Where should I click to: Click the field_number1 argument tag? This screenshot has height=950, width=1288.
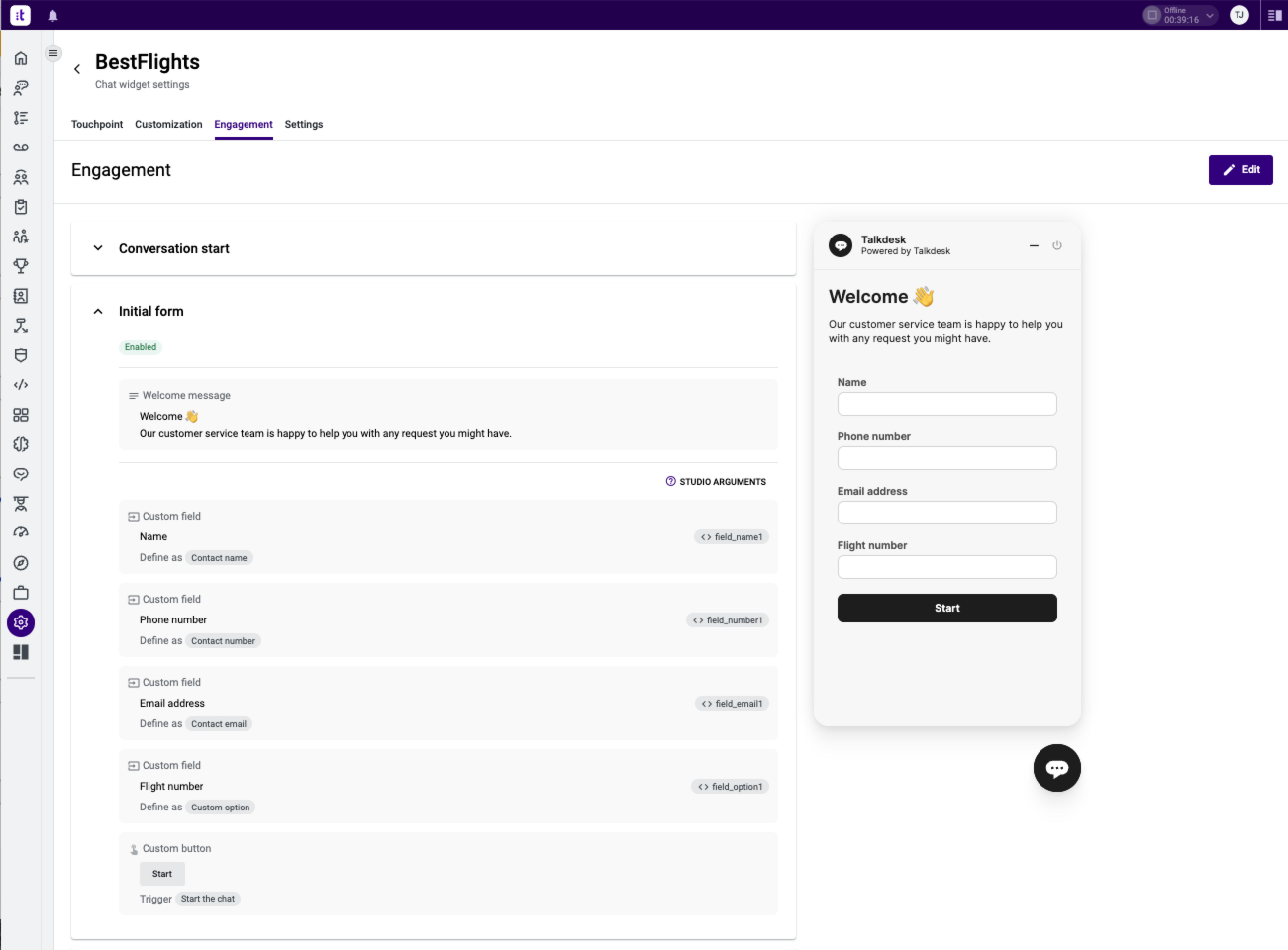pos(728,620)
